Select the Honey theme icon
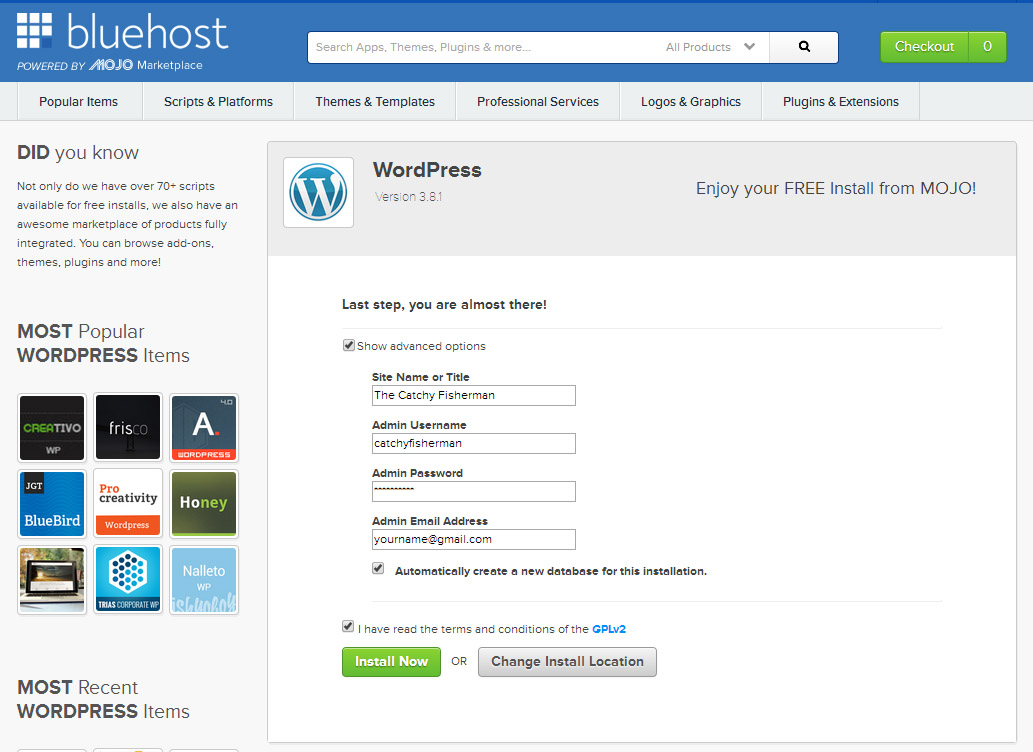 coord(204,503)
